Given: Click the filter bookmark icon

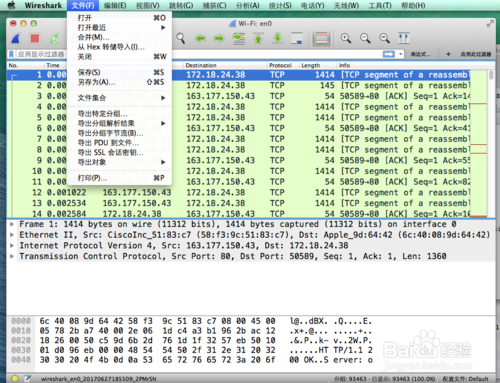Looking at the screenshot, I should coord(12,54).
